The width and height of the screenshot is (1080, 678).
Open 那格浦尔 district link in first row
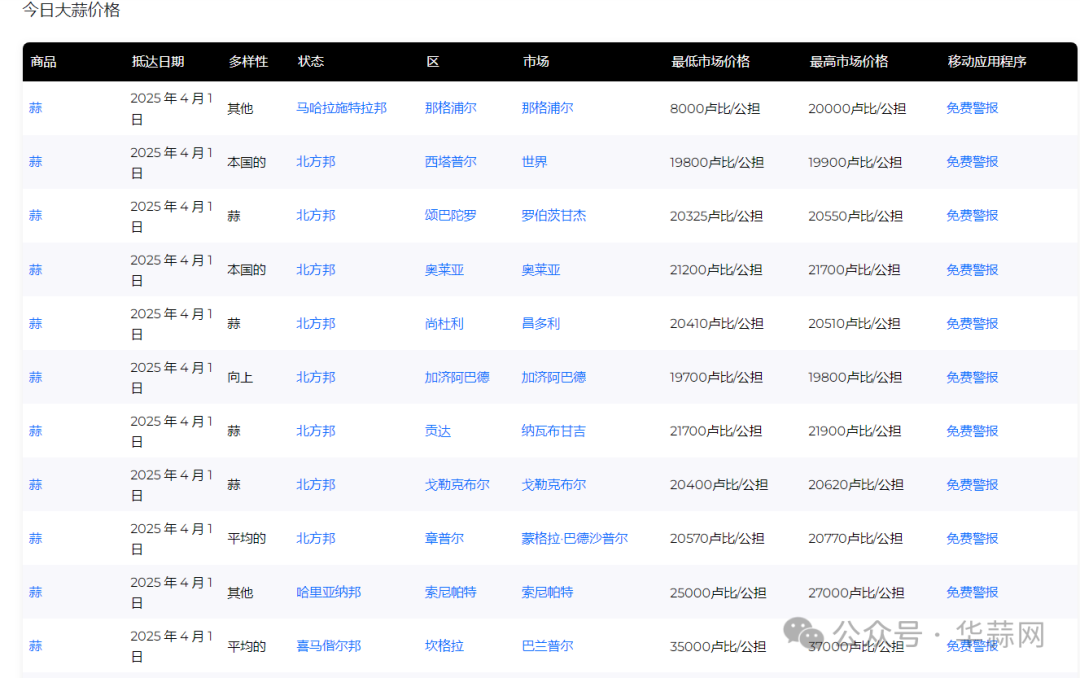click(450, 108)
